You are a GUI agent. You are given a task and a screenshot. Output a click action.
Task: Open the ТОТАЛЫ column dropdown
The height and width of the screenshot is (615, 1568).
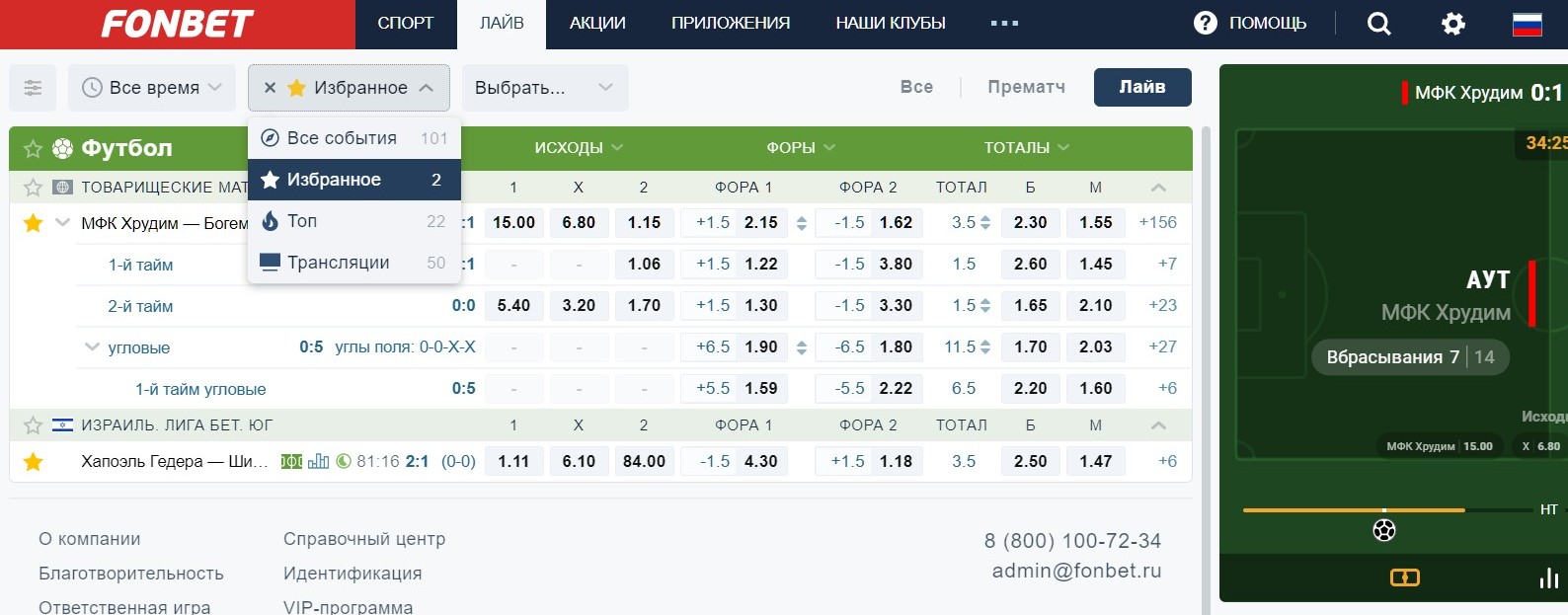pos(1027,148)
